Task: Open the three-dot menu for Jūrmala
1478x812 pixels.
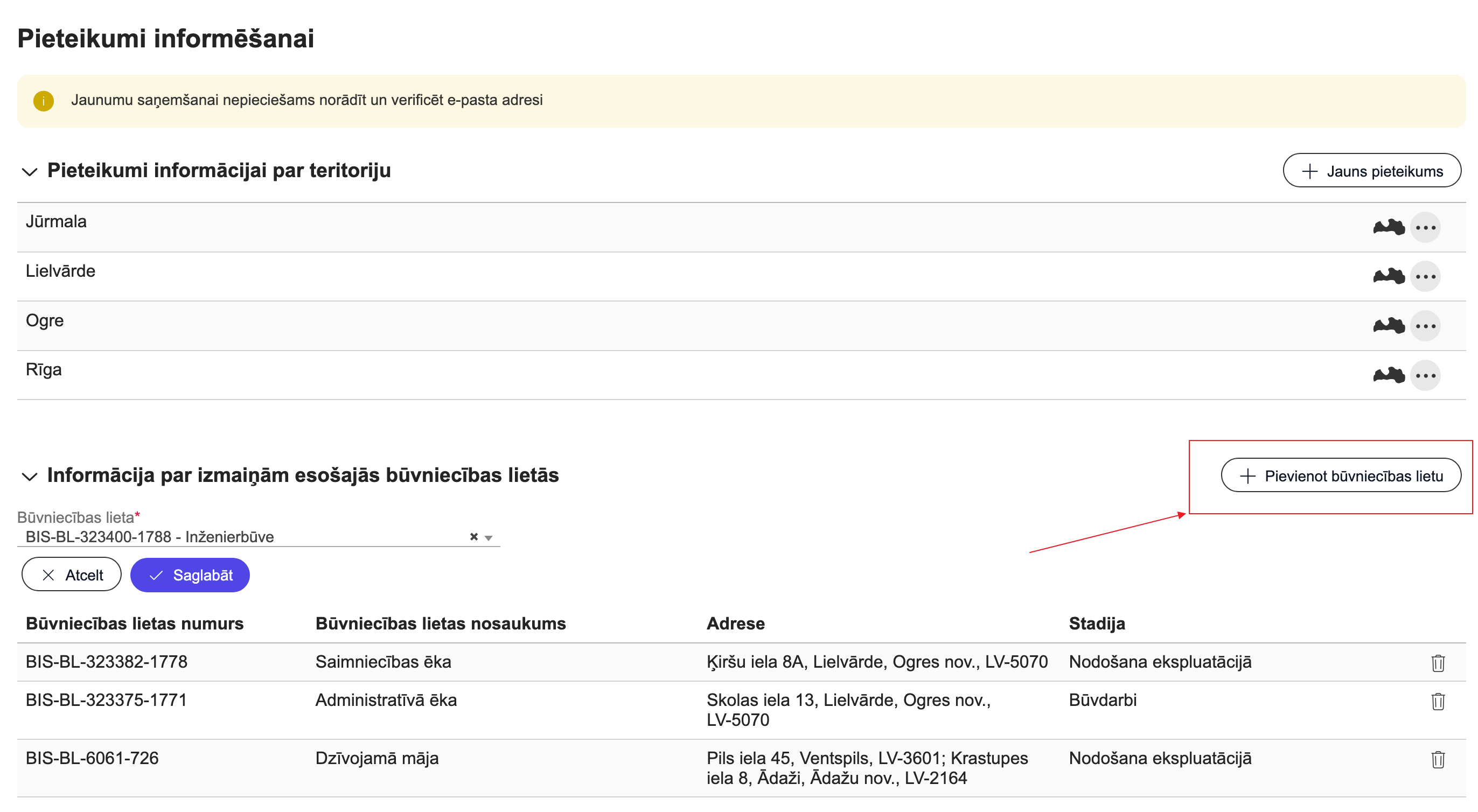Action: click(1425, 228)
